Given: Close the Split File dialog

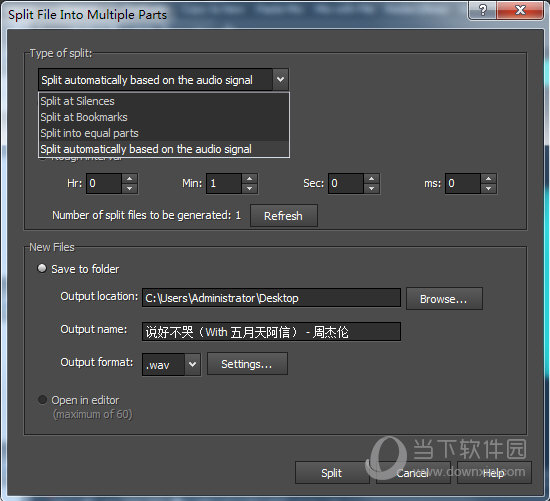Looking at the screenshot, I should click(520, 10).
